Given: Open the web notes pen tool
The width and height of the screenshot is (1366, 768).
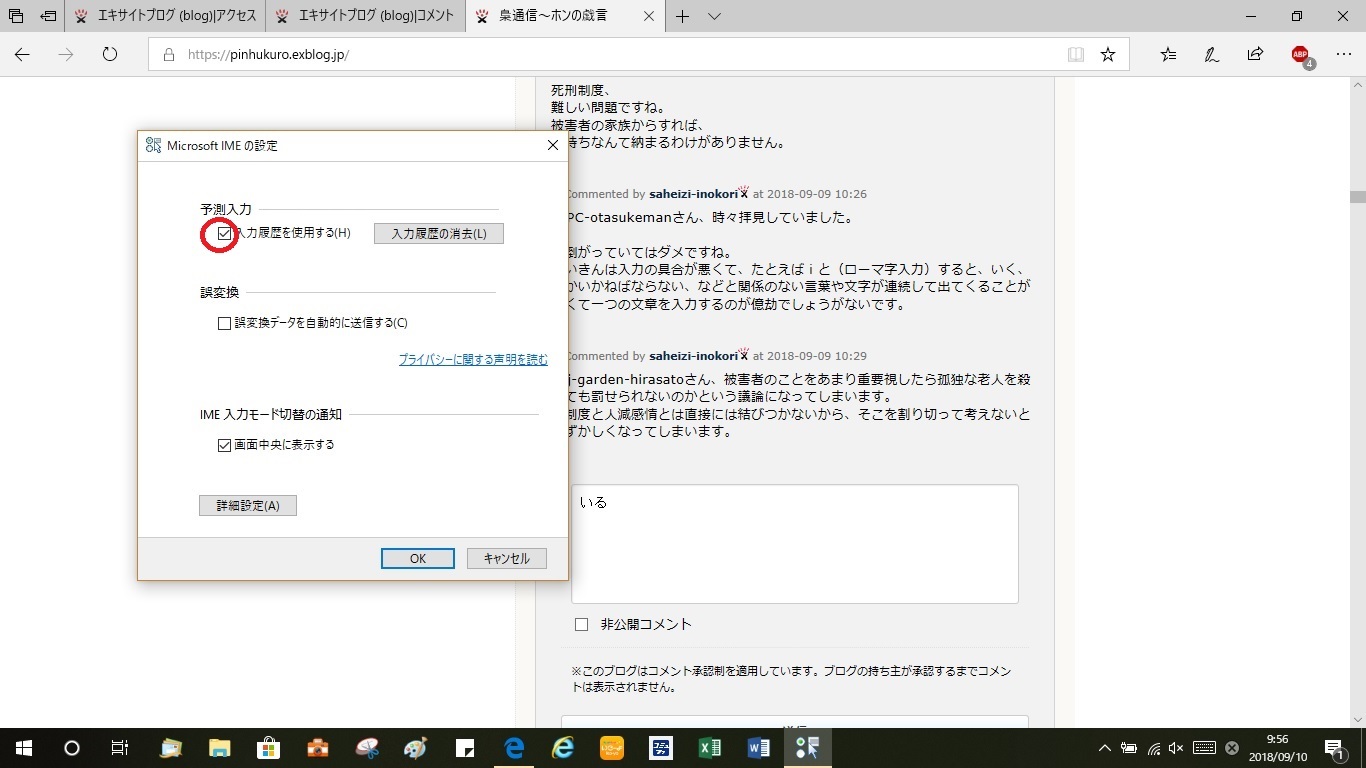Looking at the screenshot, I should pyautogui.click(x=1211, y=55).
